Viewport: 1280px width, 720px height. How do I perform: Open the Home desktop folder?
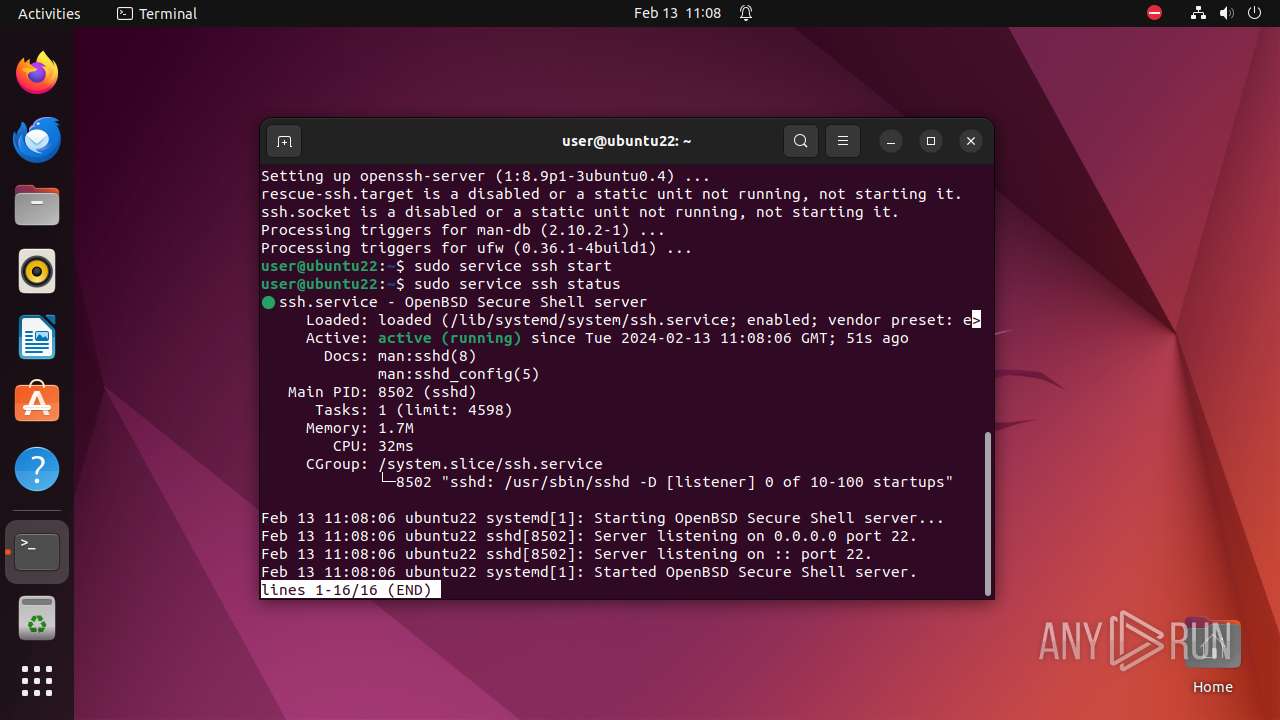tap(1212, 657)
